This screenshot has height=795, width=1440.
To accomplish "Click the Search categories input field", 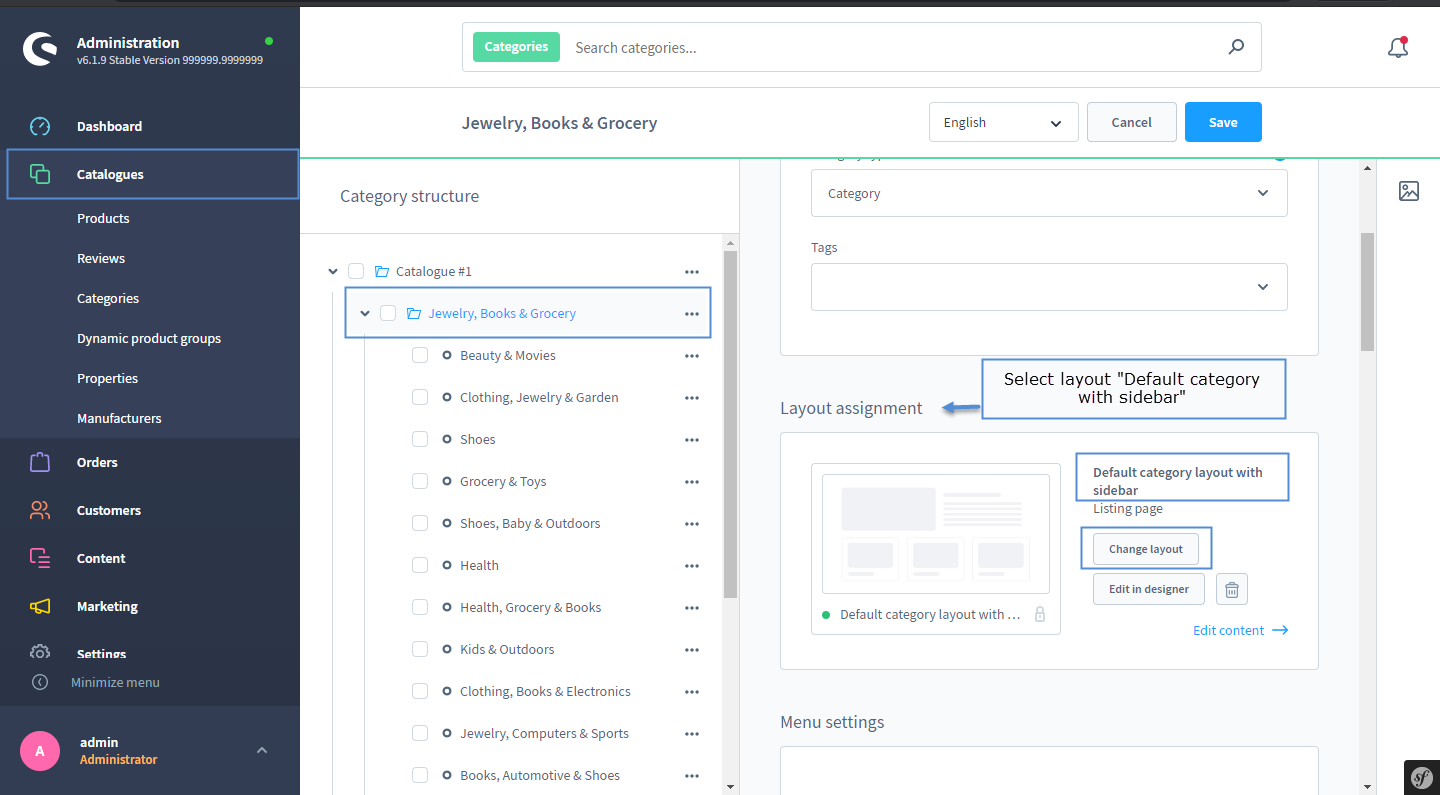I will point(895,47).
